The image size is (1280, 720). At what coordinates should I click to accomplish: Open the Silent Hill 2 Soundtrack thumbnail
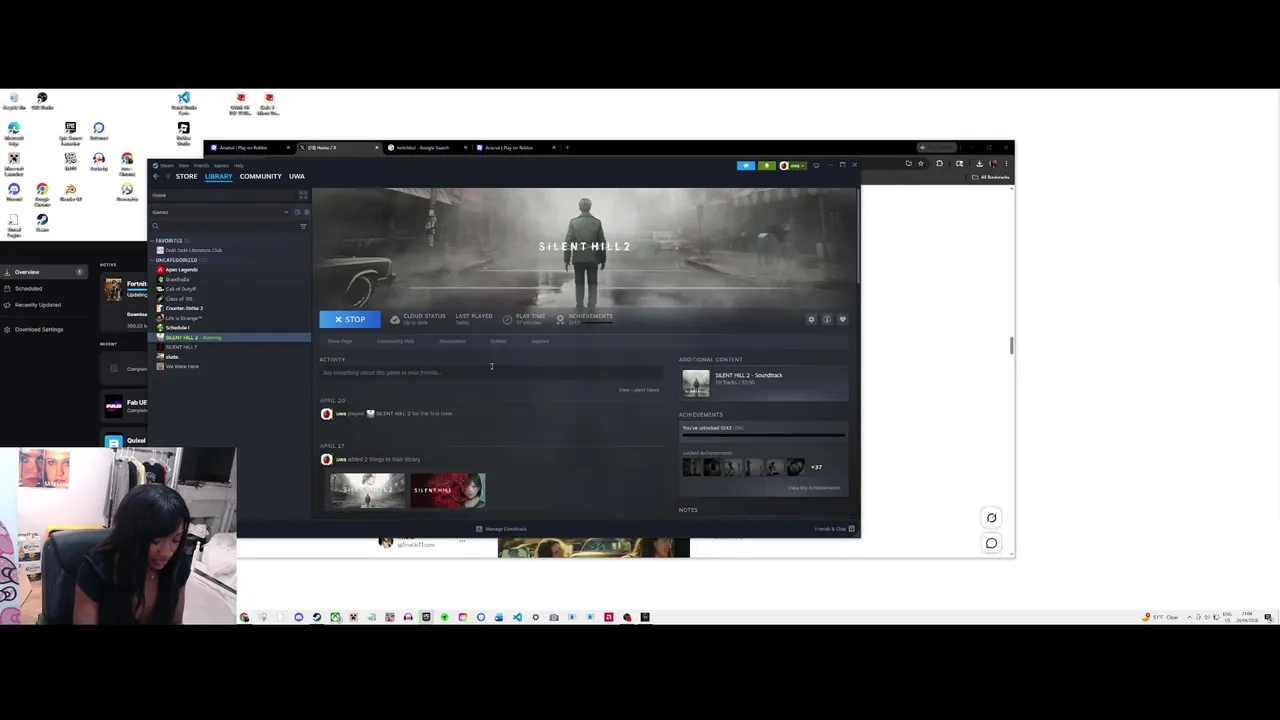tap(696, 383)
